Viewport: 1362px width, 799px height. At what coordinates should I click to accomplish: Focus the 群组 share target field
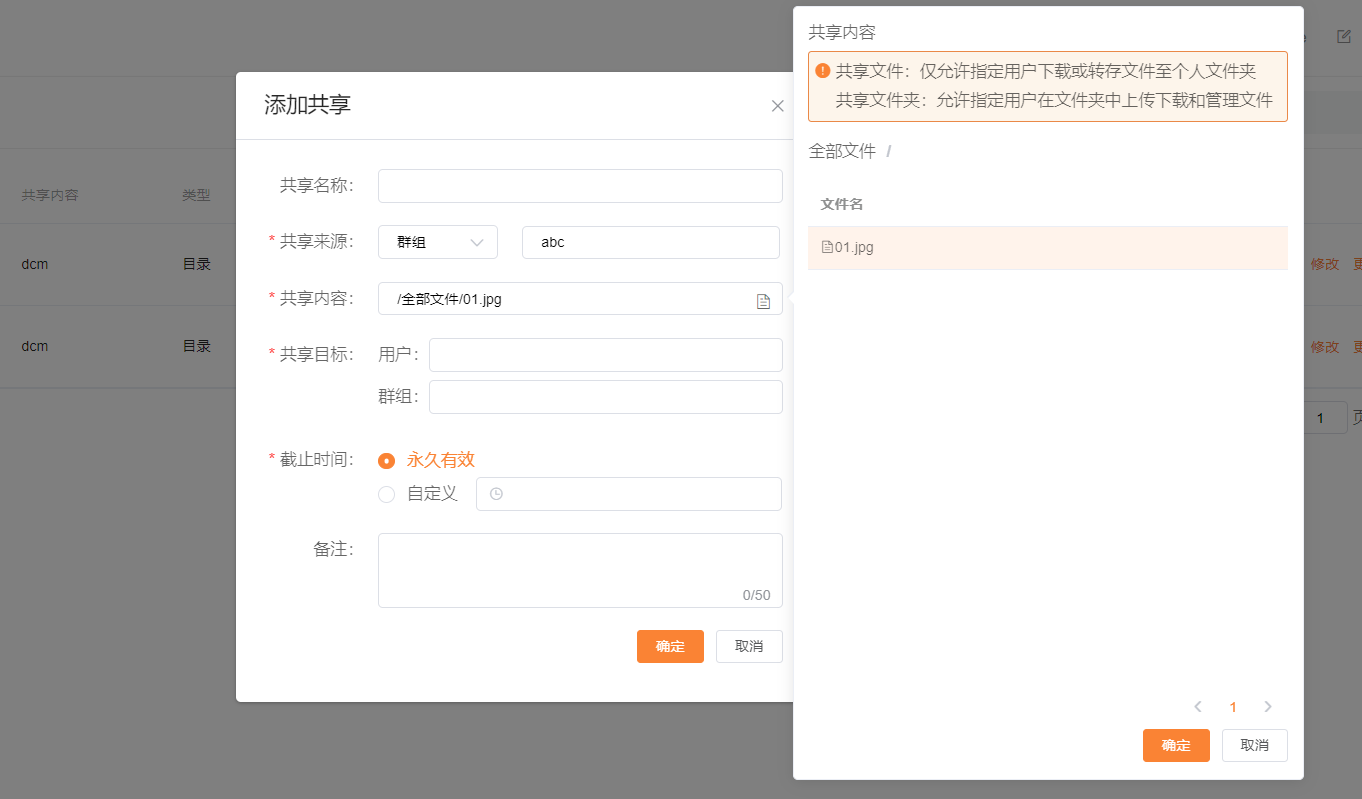pos(605,397)
